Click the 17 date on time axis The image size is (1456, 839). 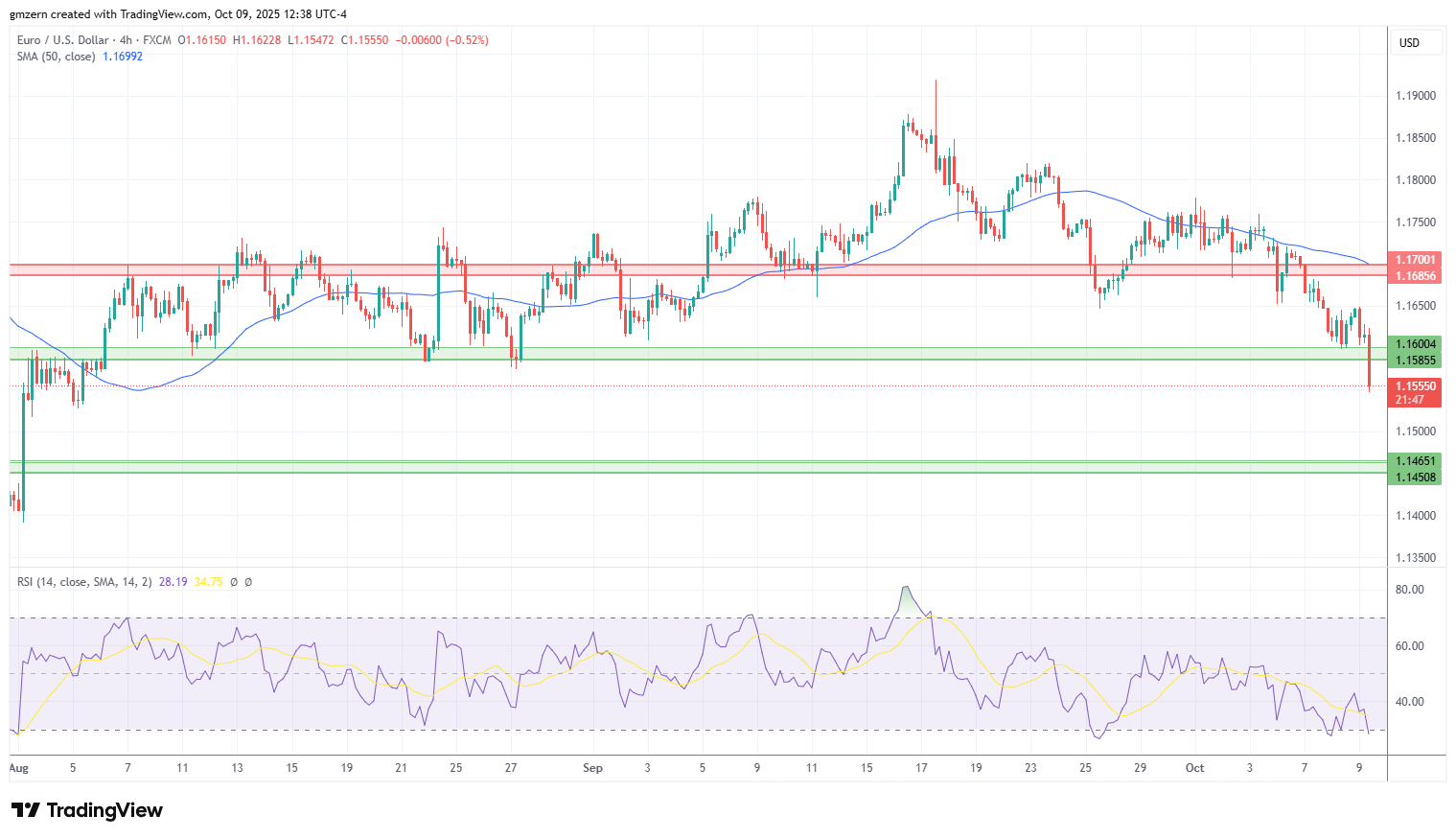(921, 768)
